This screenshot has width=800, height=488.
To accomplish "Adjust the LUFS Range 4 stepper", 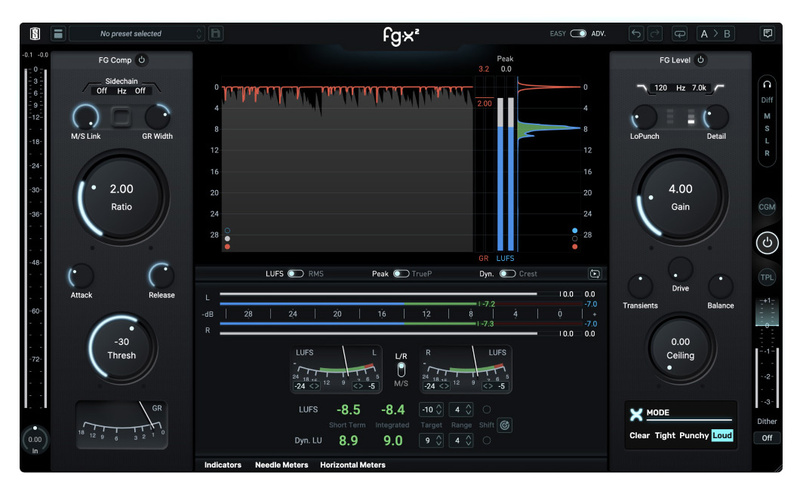I will [x=461, y=409].
